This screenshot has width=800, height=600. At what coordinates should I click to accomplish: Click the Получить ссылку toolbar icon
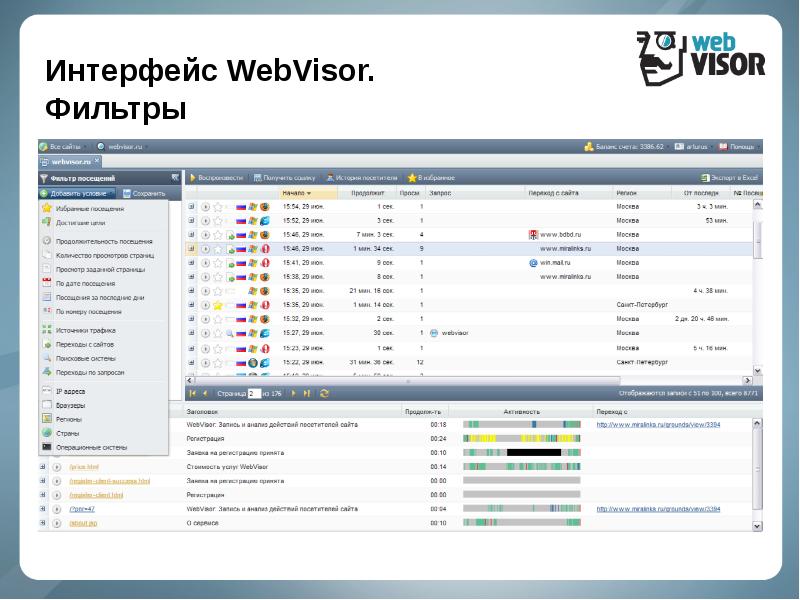(257, 177)
